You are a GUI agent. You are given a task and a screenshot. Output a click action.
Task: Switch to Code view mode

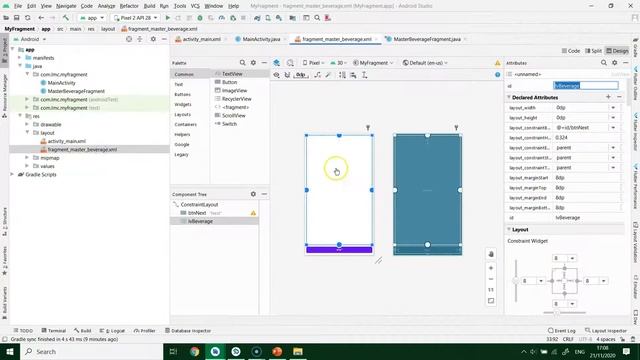pyautogui.click(x=571, y=51)
